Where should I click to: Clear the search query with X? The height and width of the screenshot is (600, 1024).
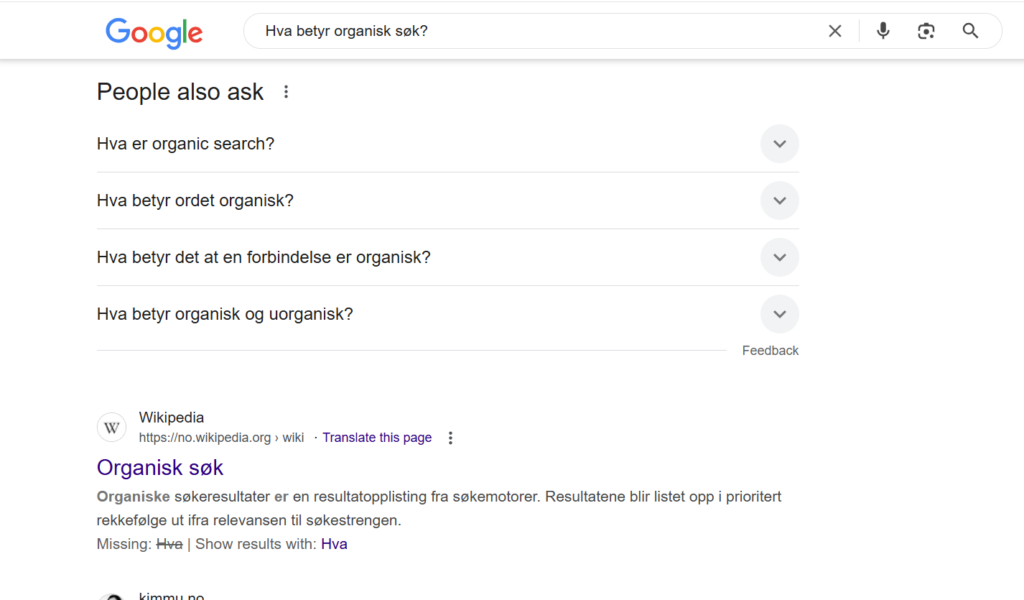click(x=835, y=31)
